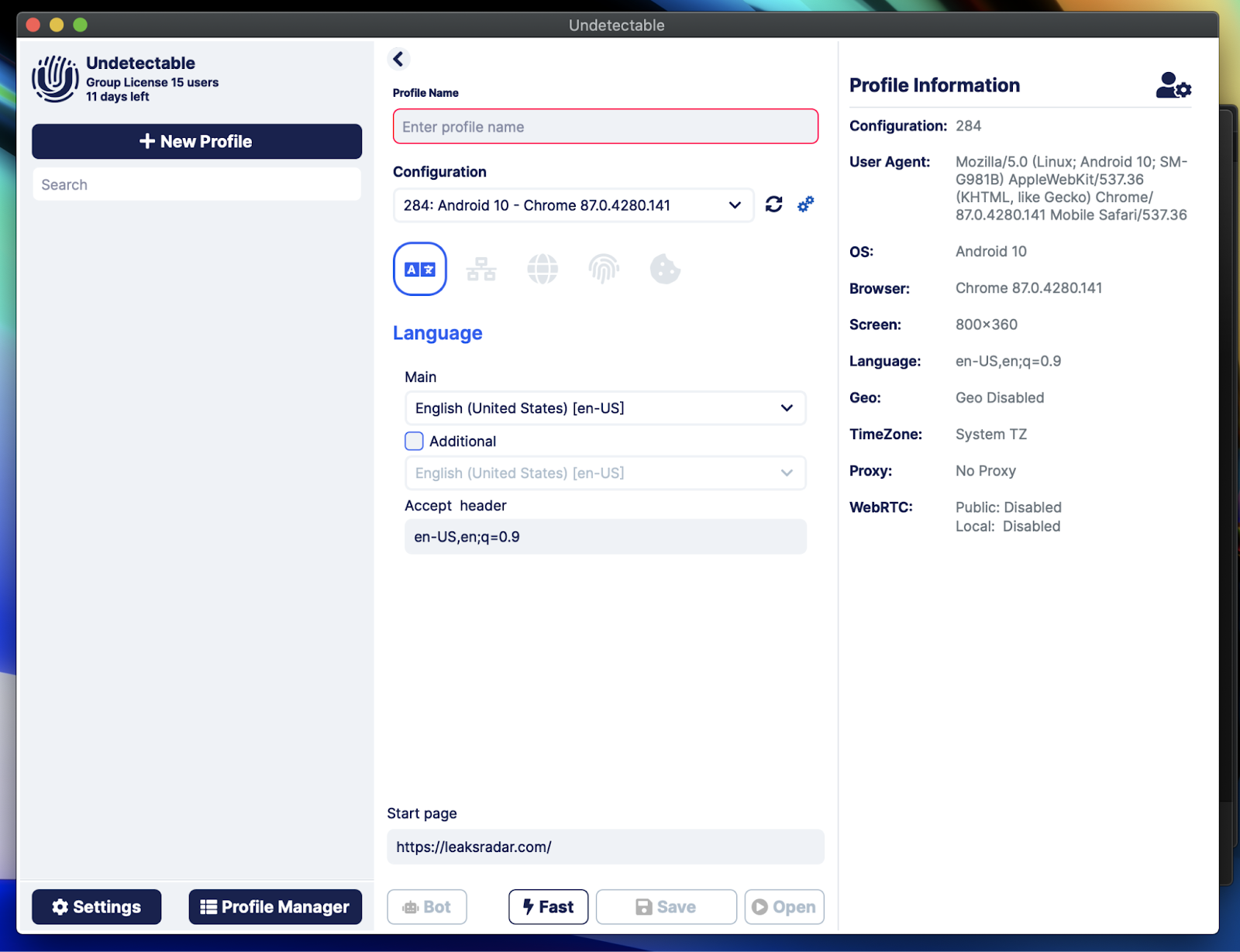
Task: Click the Configuration: 284 entry
Action: (x=915, y=125)
